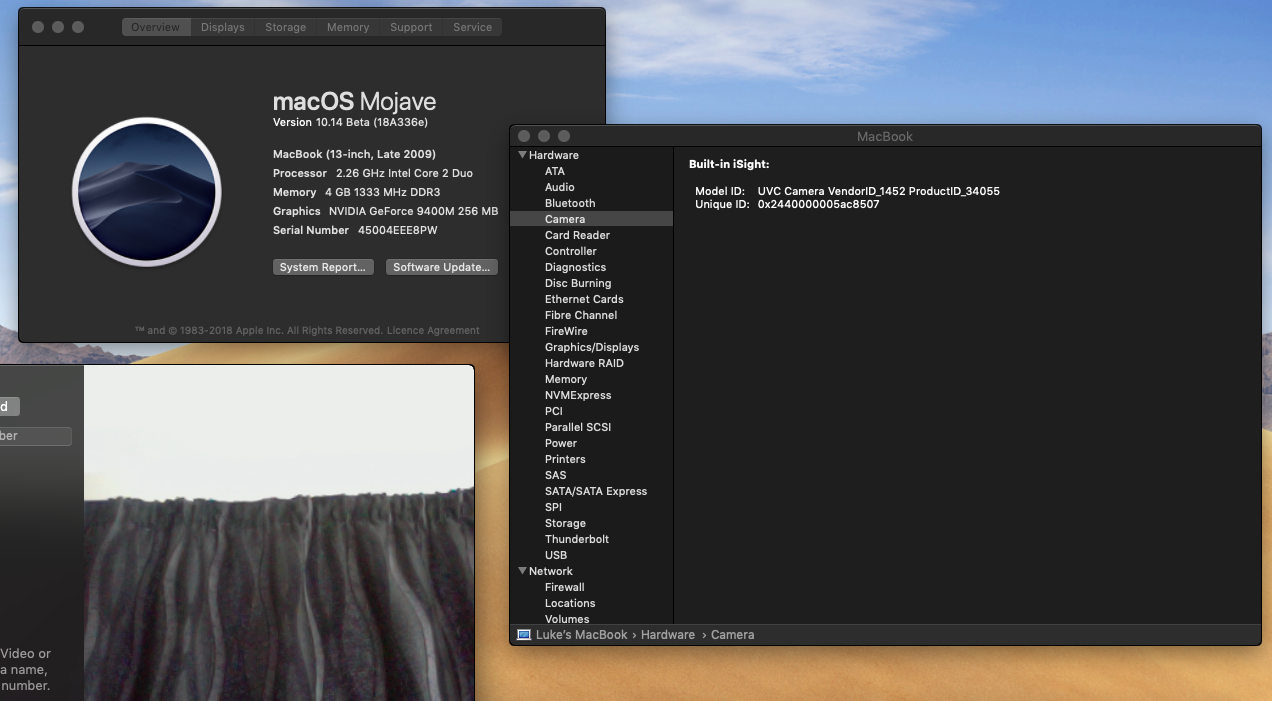Click the UVC Camera Model ID value
Viewport: 1272px width, 701px height.
coord(878,191)
